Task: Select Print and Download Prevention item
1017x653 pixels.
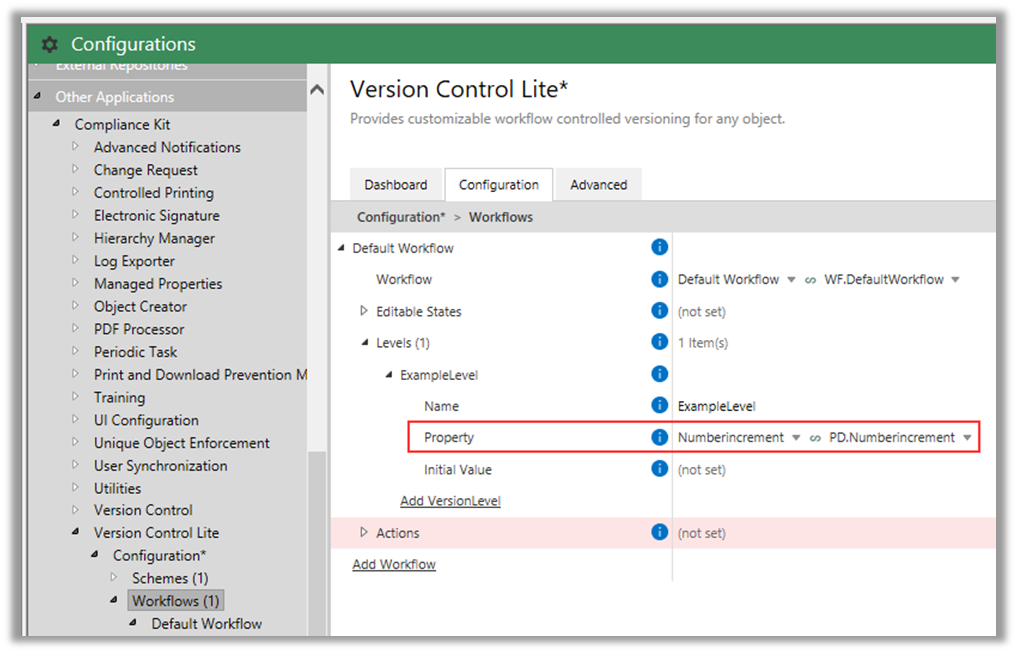Action: 200,374
